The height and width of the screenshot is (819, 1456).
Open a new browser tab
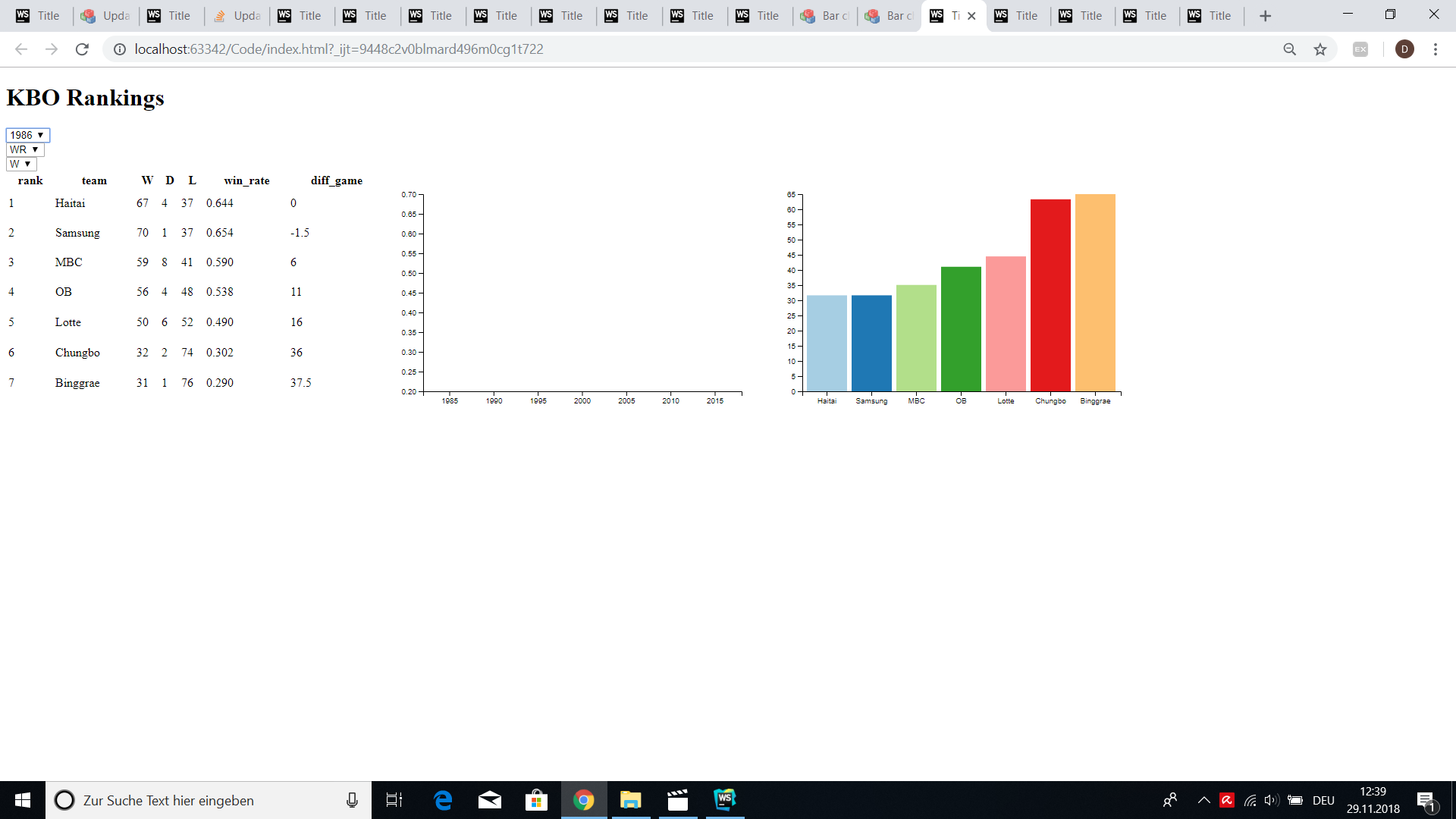coord(1265,16)
